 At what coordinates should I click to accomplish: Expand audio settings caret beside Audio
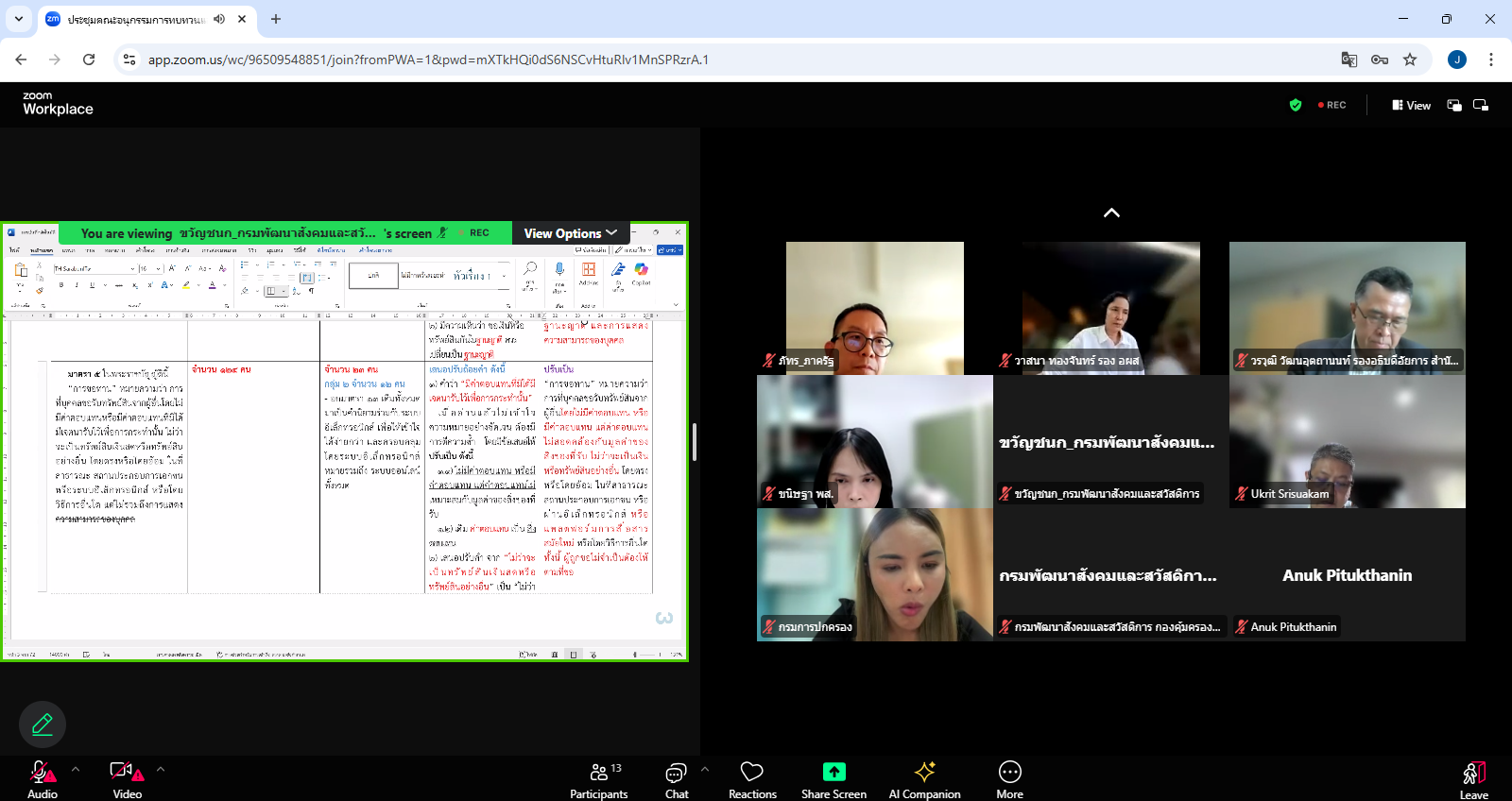coord(76,769)
